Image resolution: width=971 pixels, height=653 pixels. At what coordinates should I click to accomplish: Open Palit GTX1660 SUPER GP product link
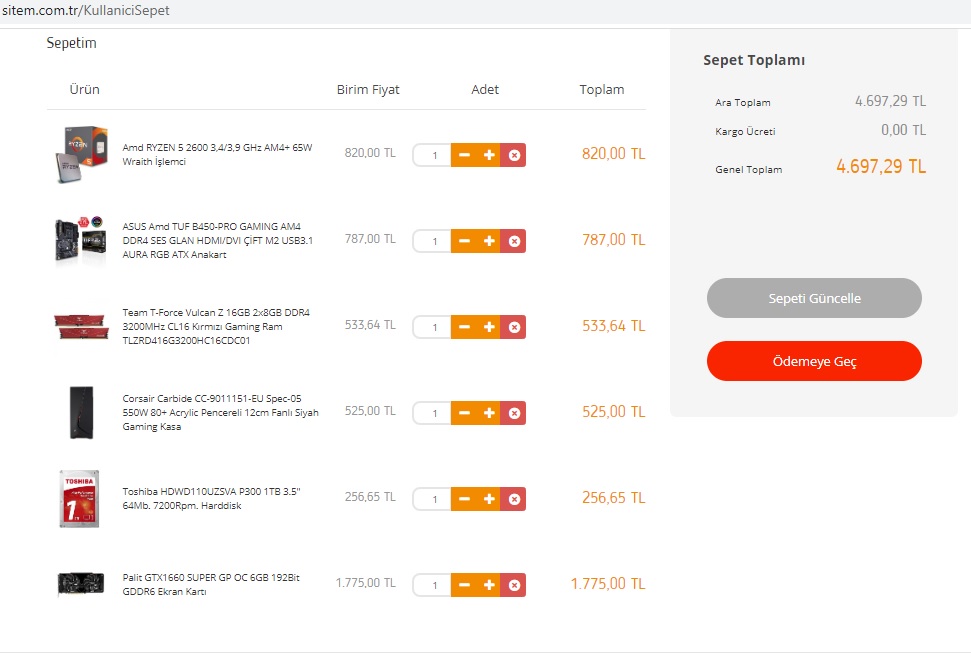point(211,584)
